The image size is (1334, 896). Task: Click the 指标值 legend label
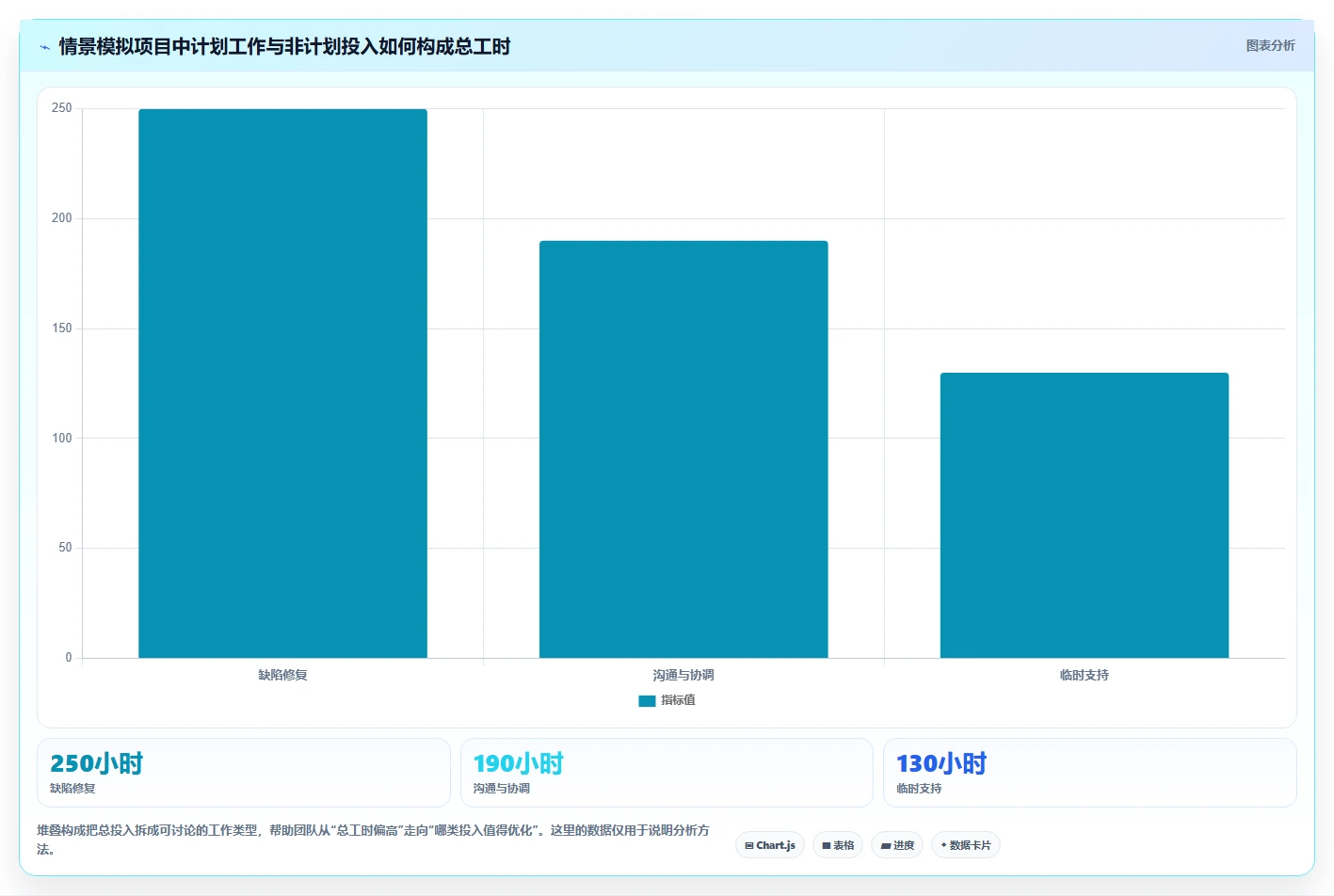click(x=678, y=700)
